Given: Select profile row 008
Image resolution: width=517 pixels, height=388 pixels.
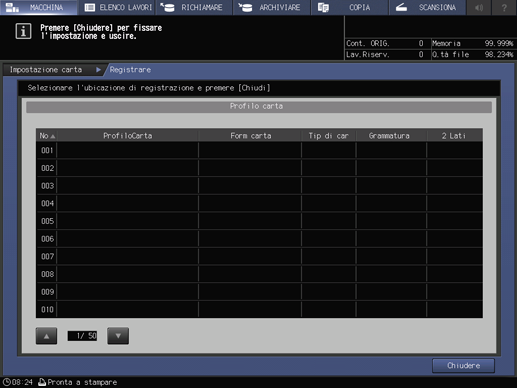Looking at the screenshot, I should click(x=259, y=274).
